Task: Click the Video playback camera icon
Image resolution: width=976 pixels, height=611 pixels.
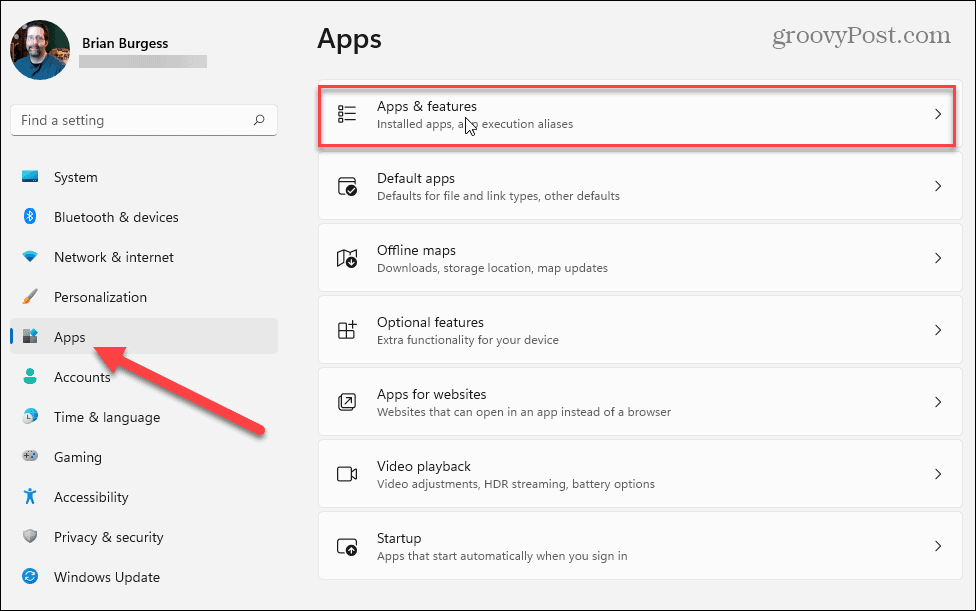Action: click(347, 474)
